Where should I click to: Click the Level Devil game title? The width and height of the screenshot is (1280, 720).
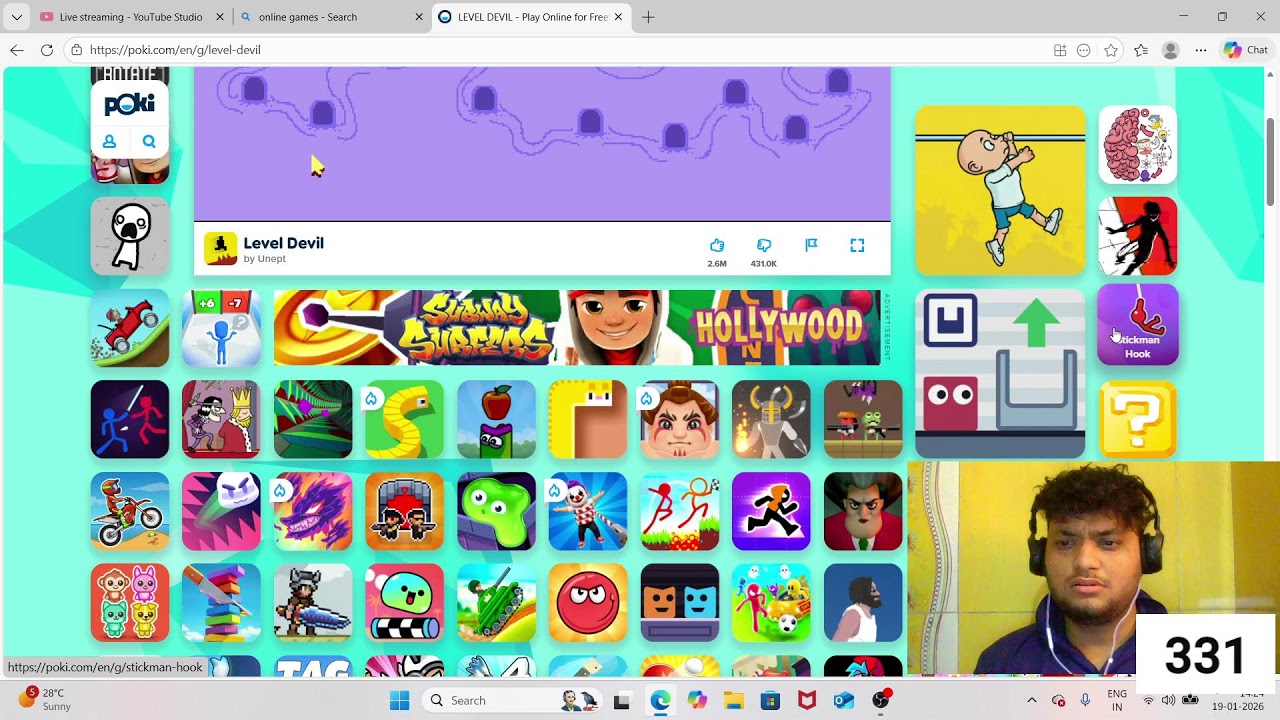click(284, 243)
